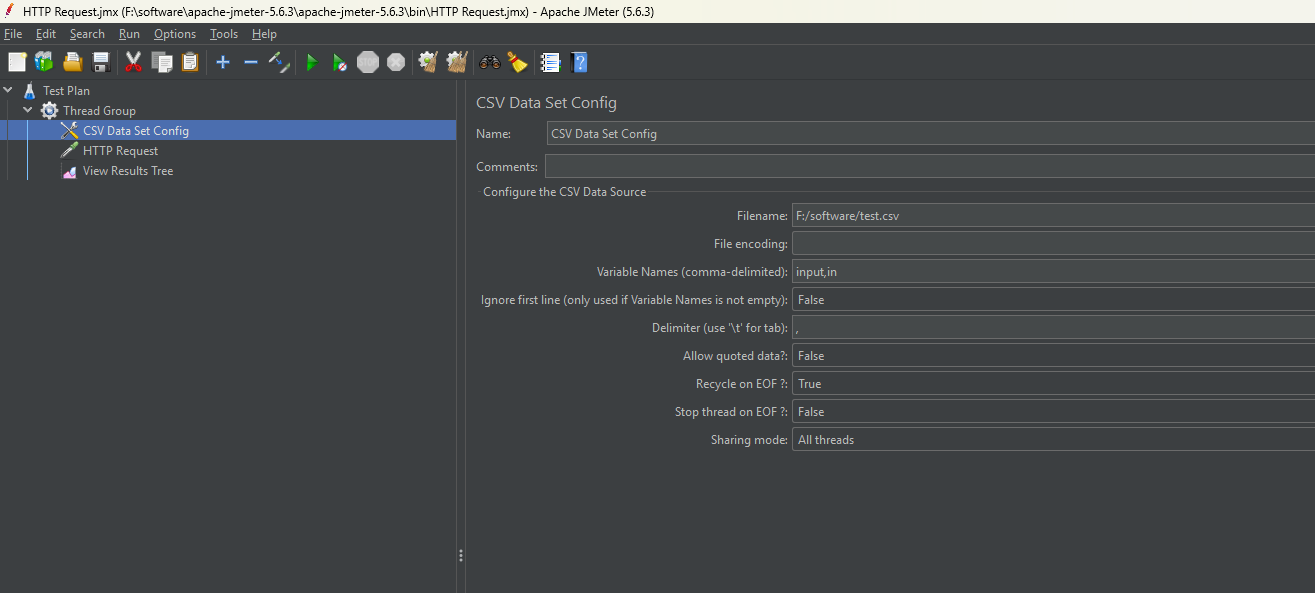
Task: Clear results with single broom gear icon
Action: pyautogui.click(x=429, y=62)
